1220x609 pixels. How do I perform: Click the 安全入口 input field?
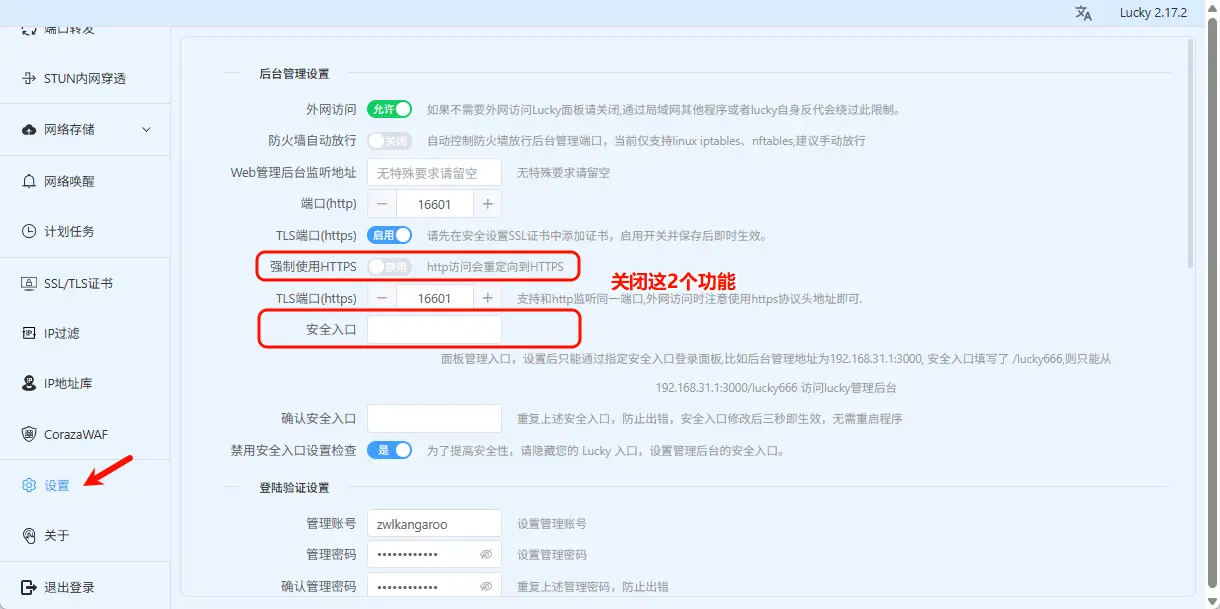(x=434, y=329)
